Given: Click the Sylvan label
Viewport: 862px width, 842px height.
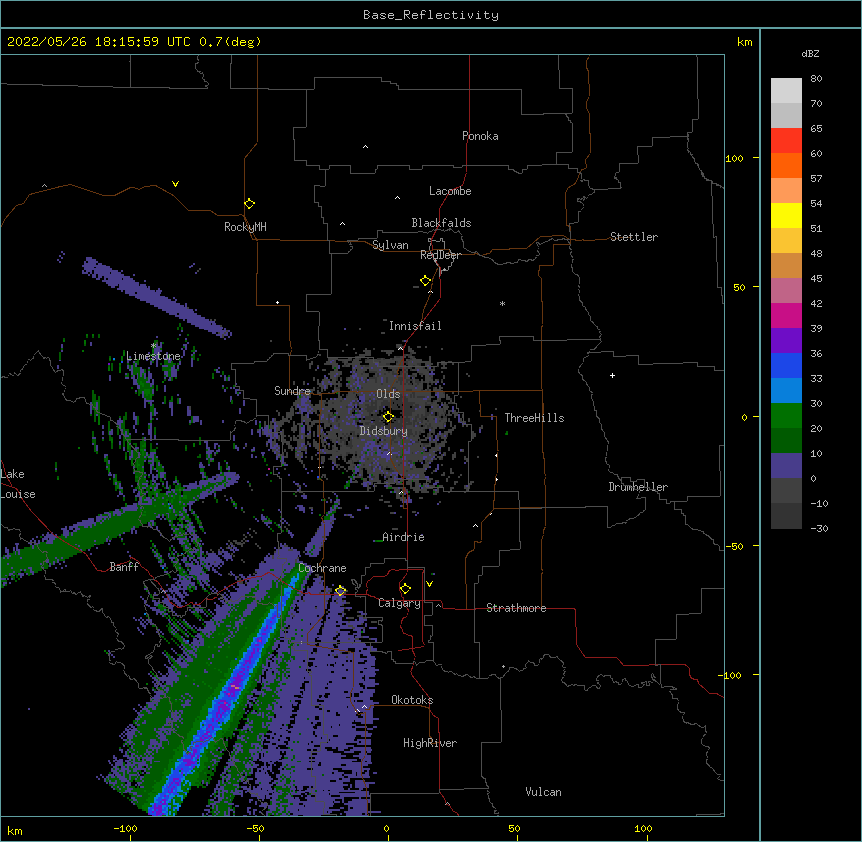Looking at the screenshot, I should (390, 245).
